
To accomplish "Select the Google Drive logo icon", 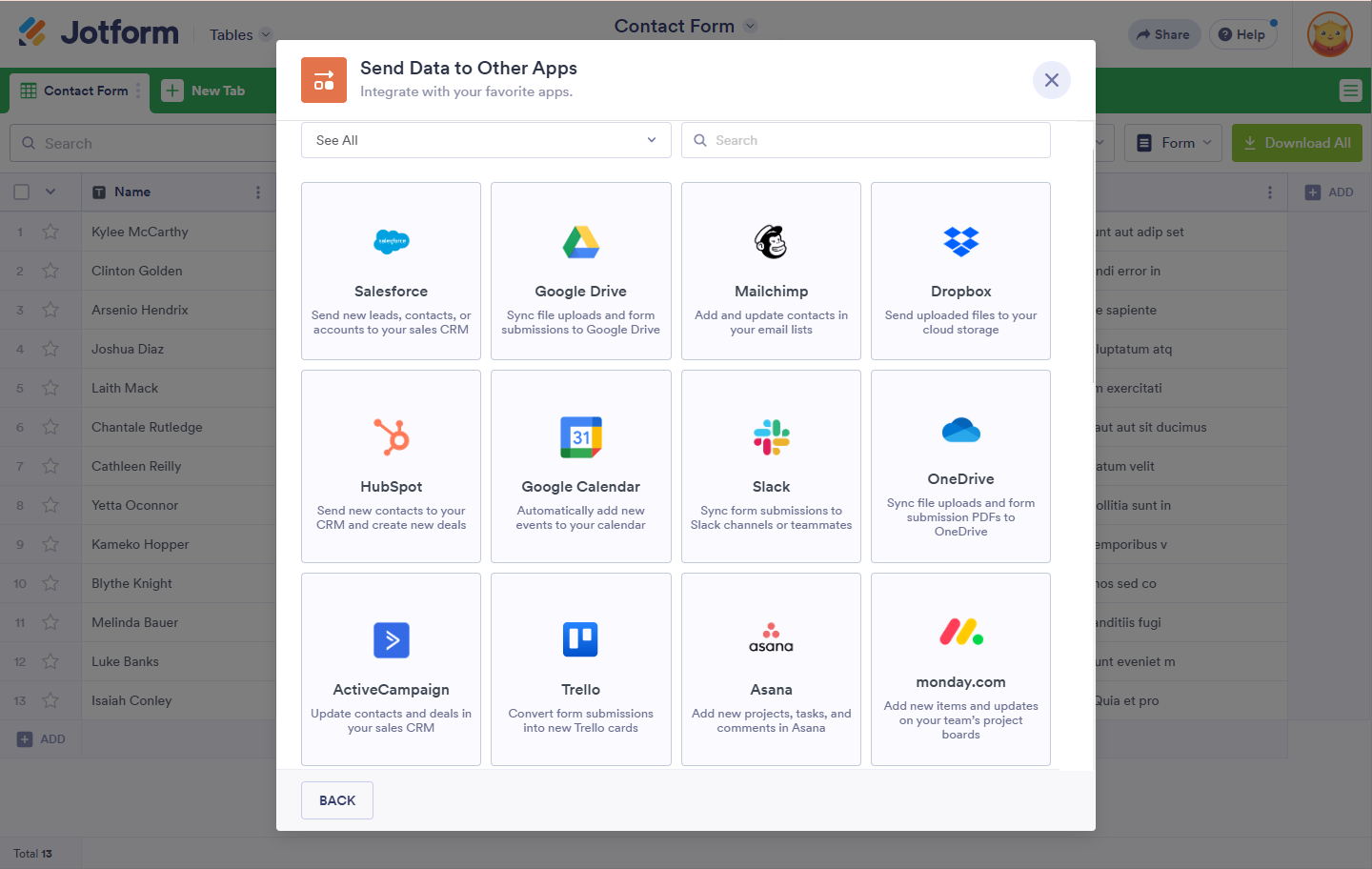I will [581, 242].
